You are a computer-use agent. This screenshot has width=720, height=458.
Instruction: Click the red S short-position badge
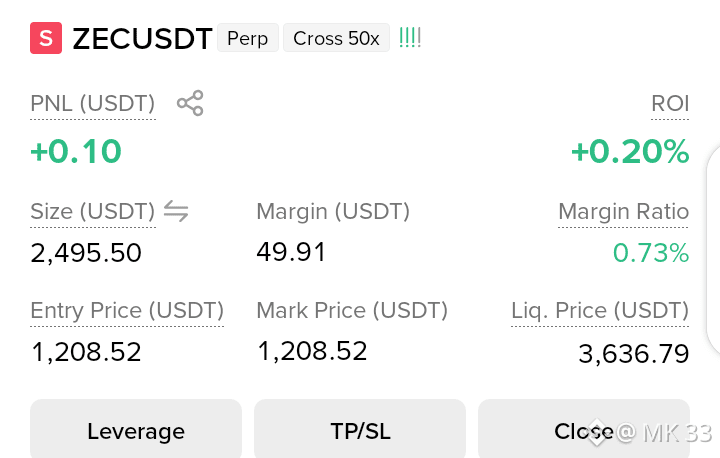pos(46,38)
